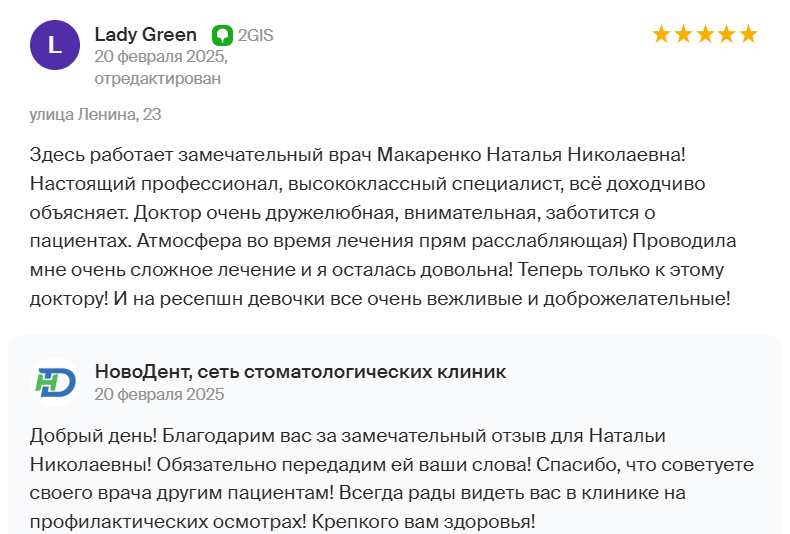Click the line доктору! И на ресепшн девочки
The width and height of the screenshot is (790, 534).
380,299
